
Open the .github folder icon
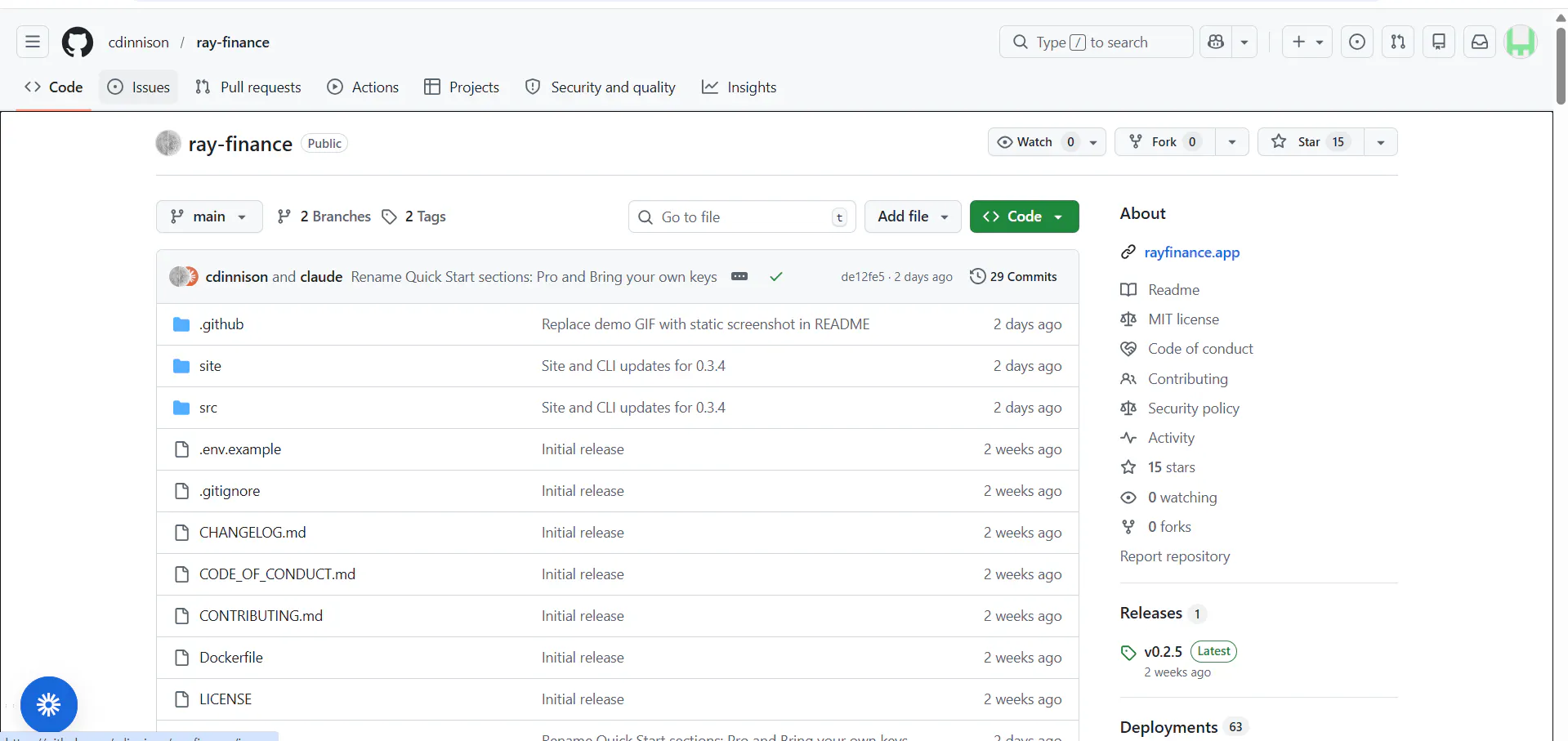coord(181,324)
